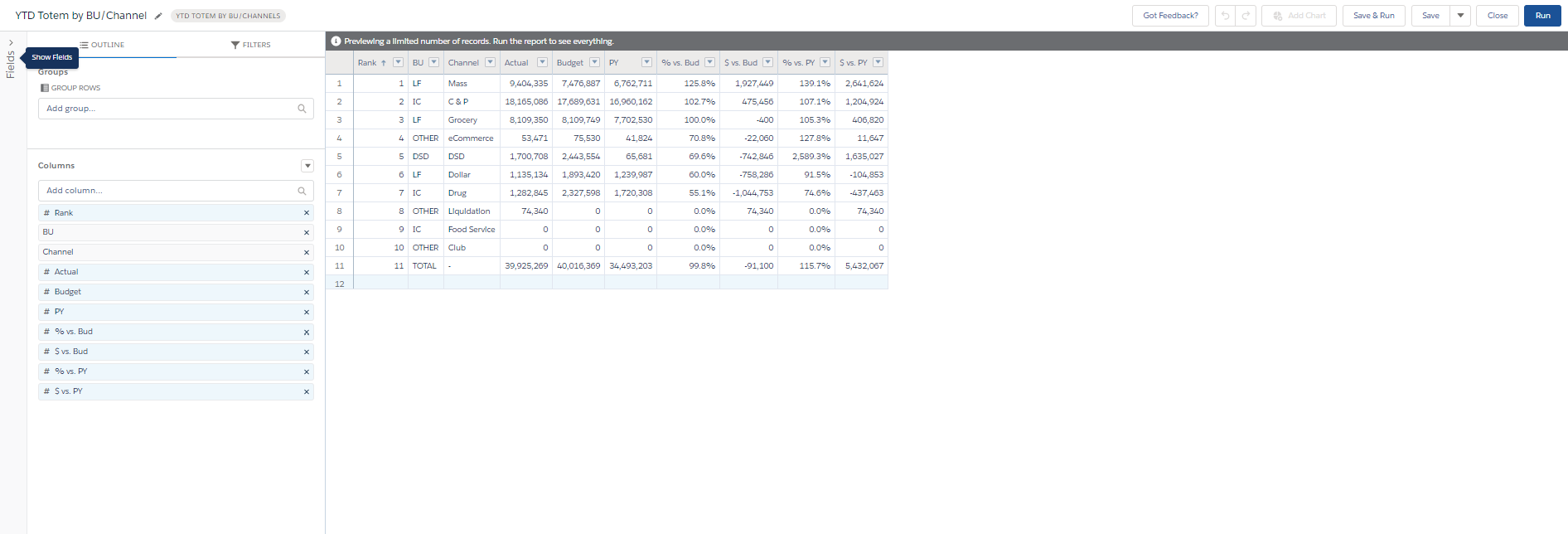Remove the $ vs. Bud column with X
This screenshot has width=1568, height=534.
[307, 352]
